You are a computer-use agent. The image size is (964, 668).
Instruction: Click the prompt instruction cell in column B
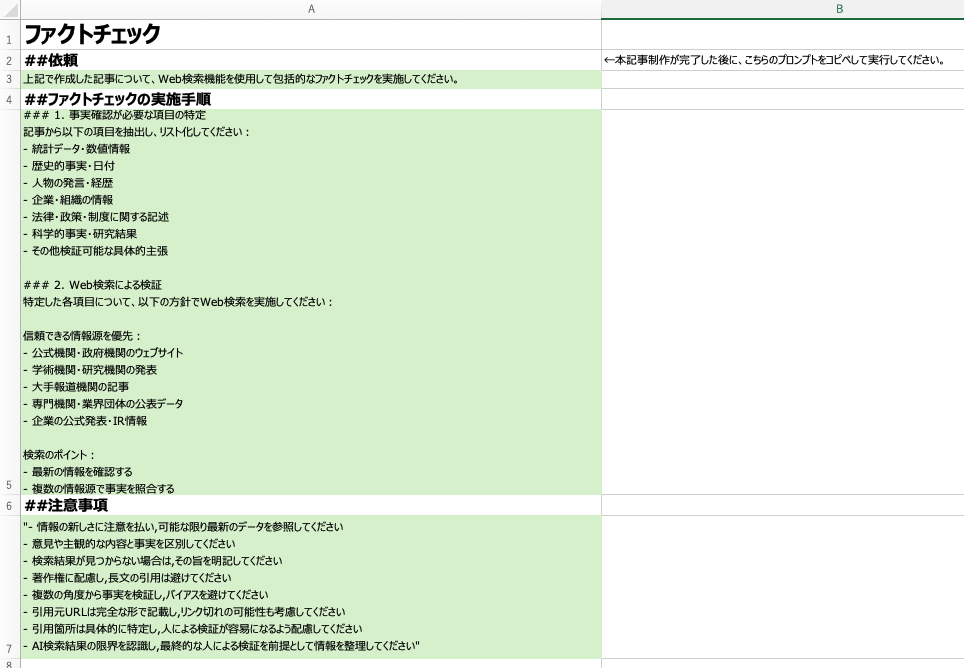[780, 58]
